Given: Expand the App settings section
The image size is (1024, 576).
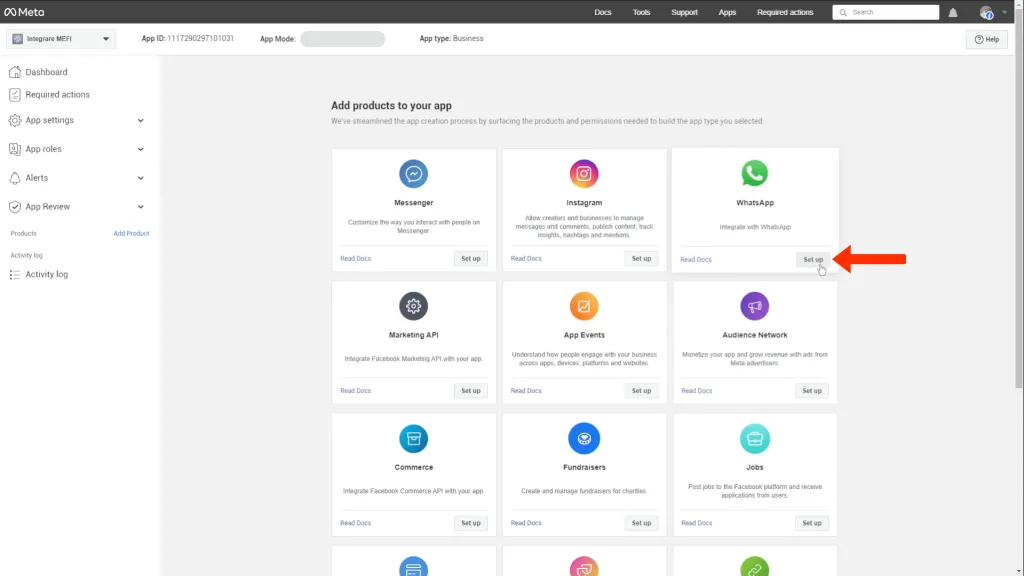Looking at the screenshot, I should 140,120.
